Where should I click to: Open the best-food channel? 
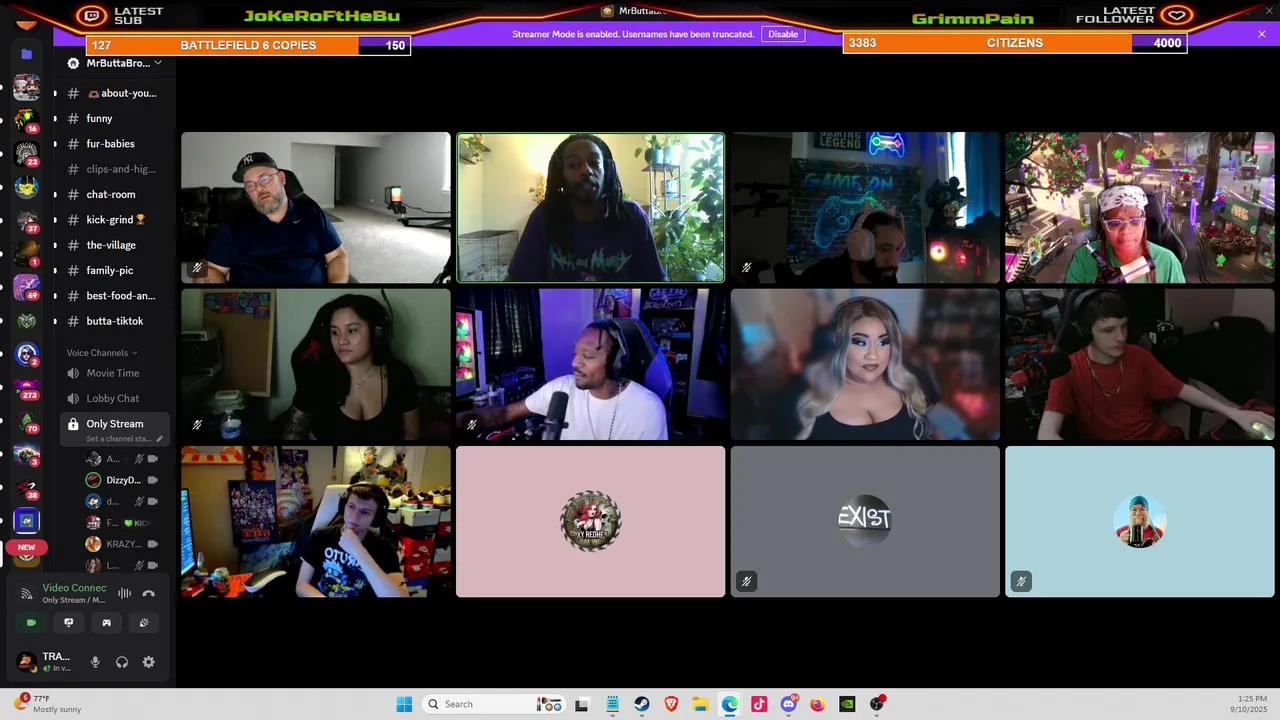(x=114, y=296)
